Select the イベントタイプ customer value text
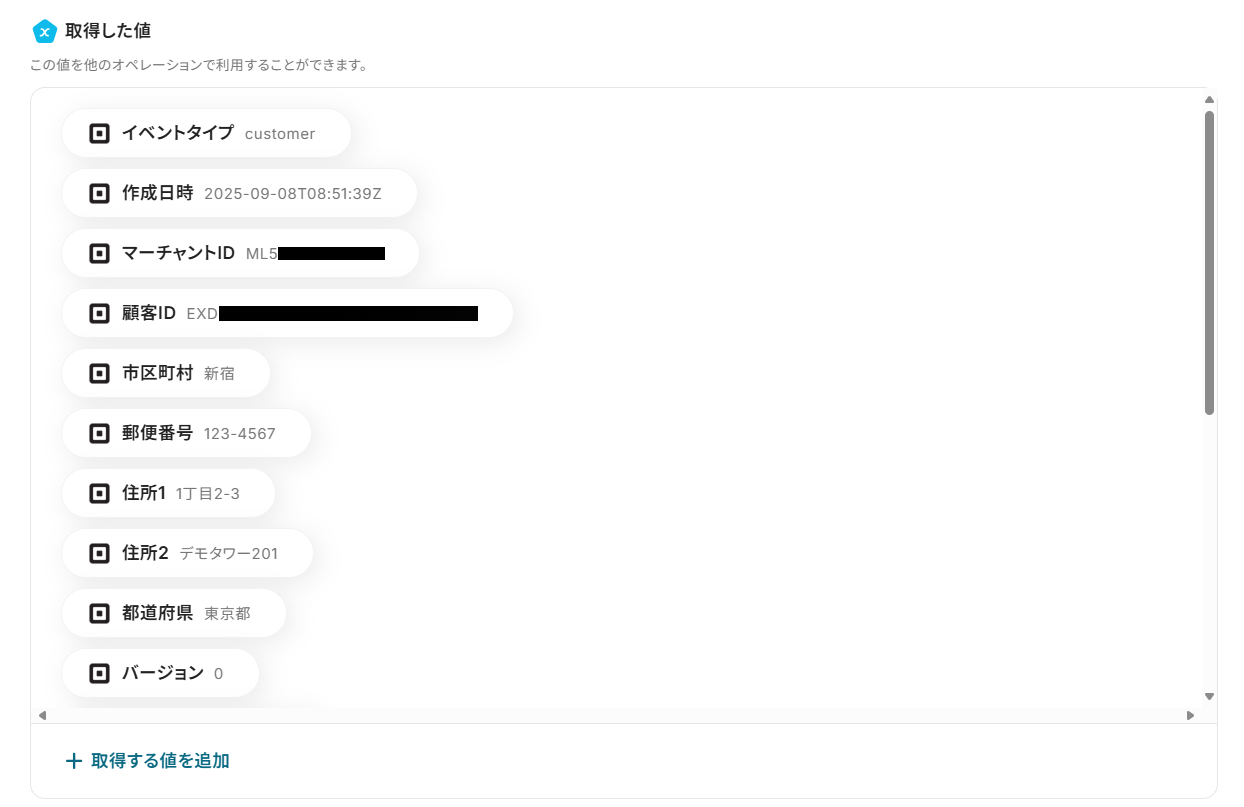 (x=280, y=134)
